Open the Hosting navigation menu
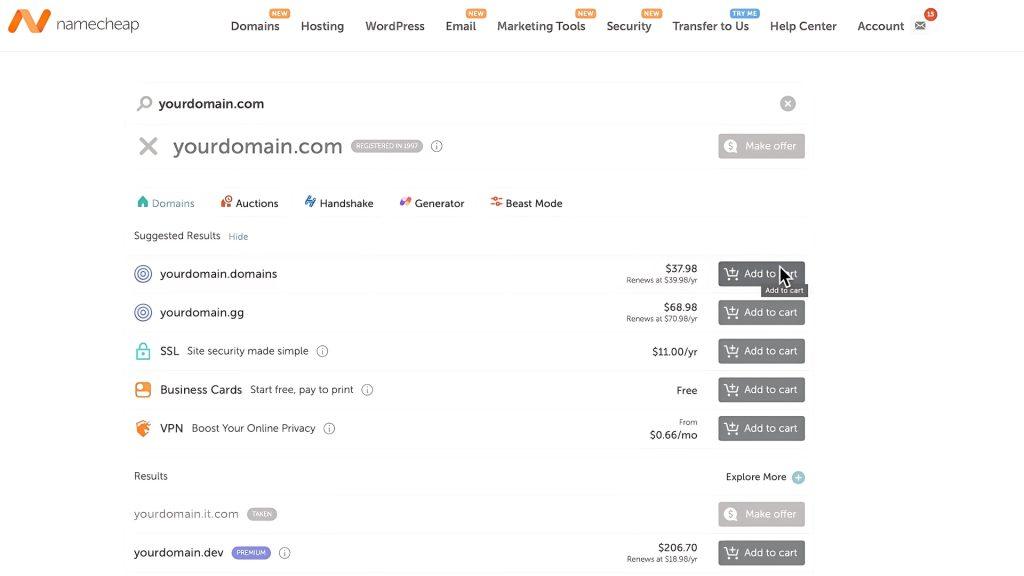The image size is (1024, 576). tap(322, 26)
